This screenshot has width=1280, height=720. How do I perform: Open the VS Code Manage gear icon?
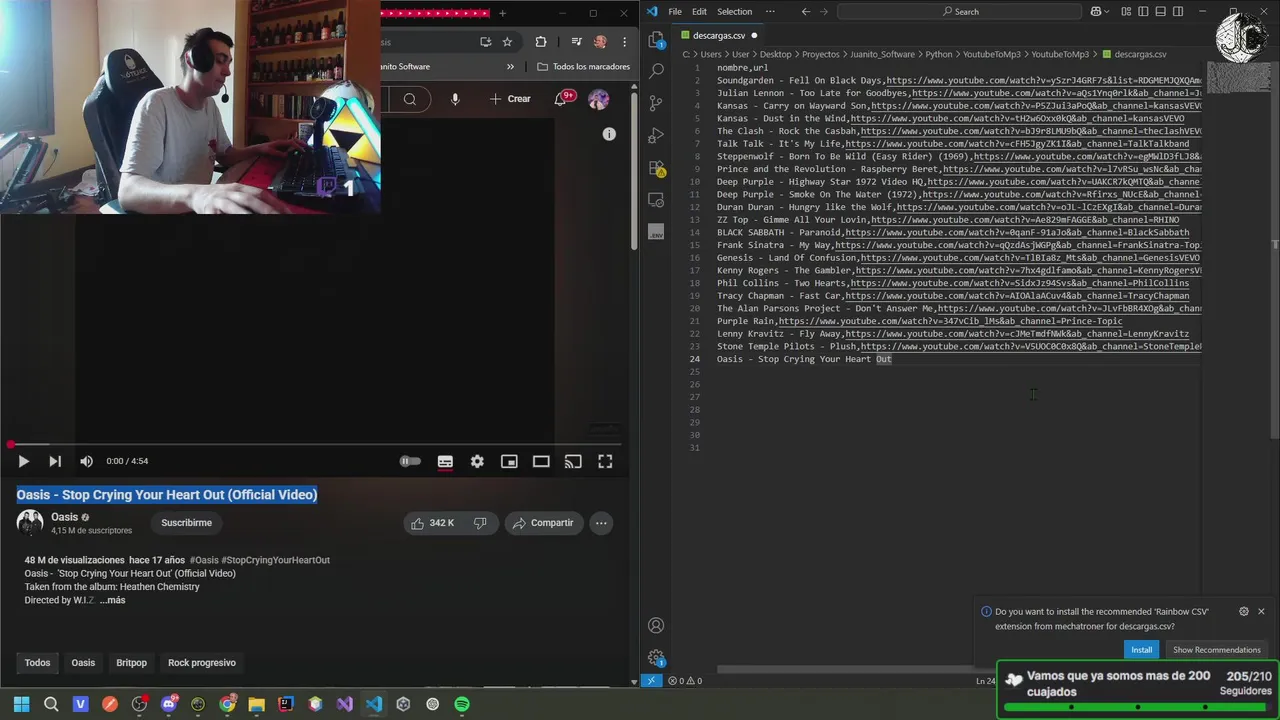click(x=656, y=657)
